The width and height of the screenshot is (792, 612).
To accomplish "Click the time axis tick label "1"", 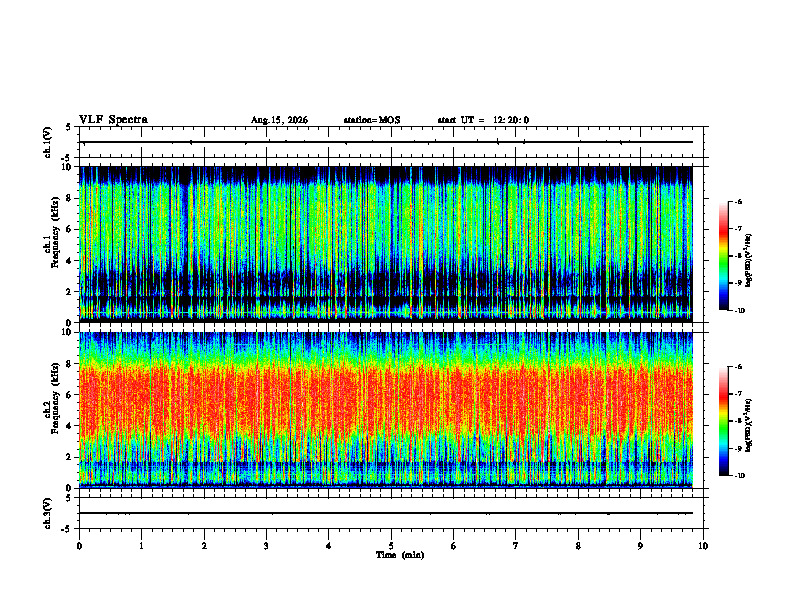I will click(x=141, y=546).
